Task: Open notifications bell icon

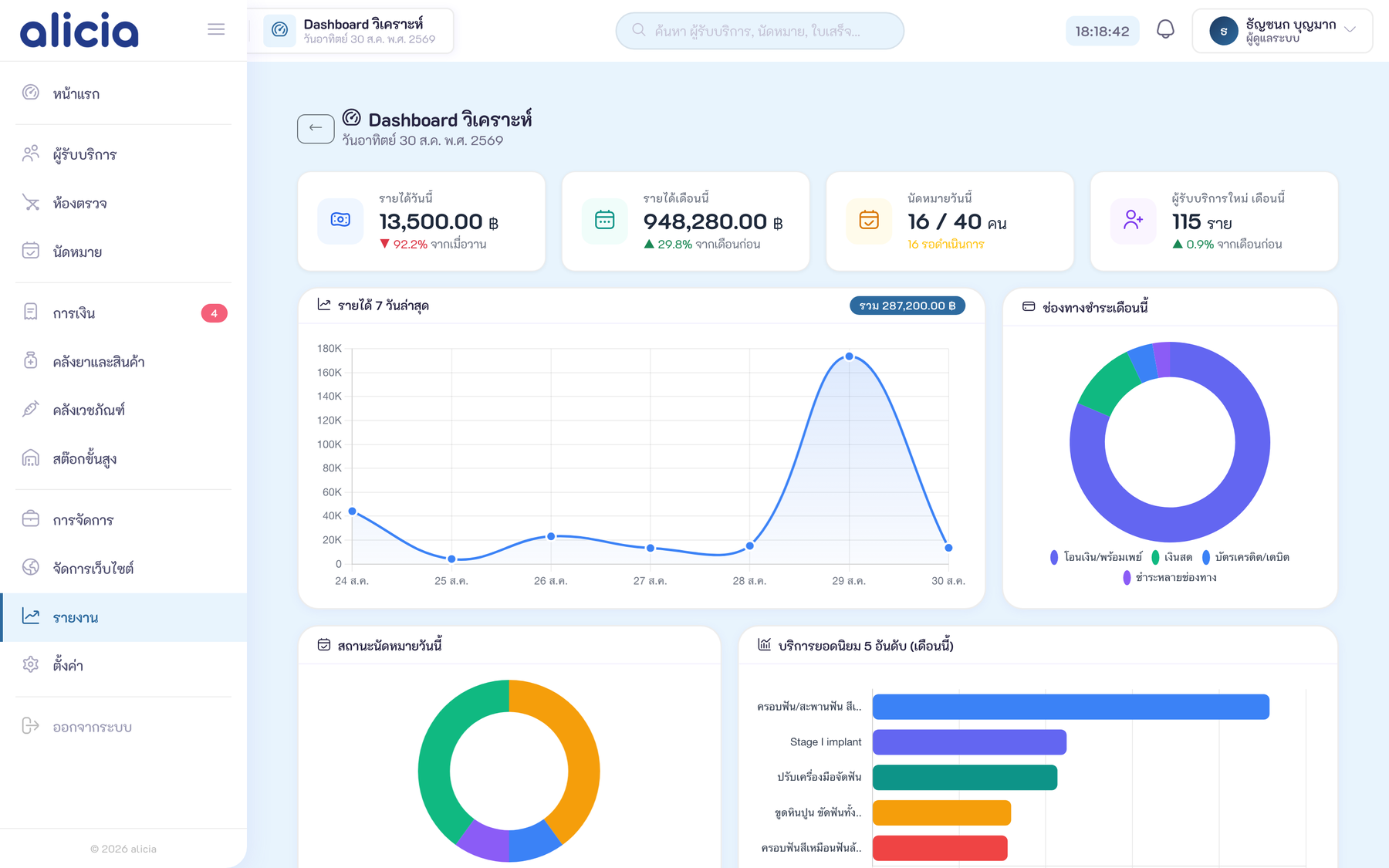Action: point(1165,30)
